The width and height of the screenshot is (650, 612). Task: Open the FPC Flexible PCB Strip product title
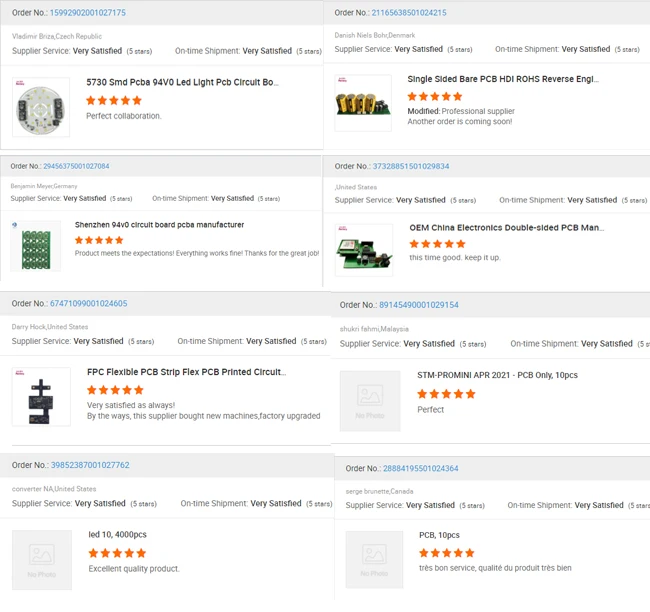(186, 372)
